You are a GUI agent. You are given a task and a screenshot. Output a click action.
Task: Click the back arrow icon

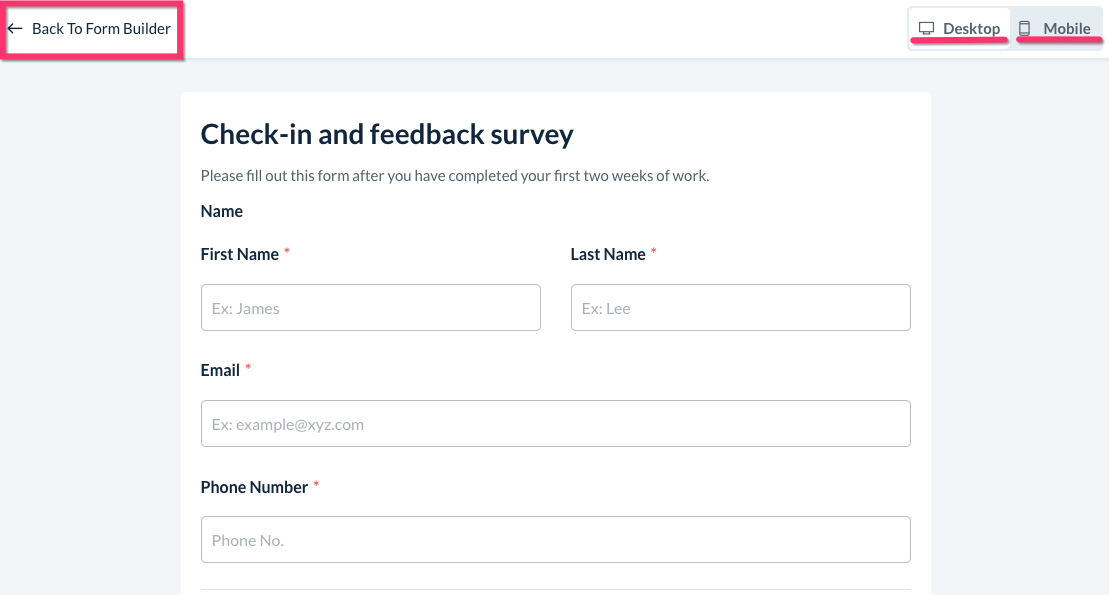click(15, 29)
